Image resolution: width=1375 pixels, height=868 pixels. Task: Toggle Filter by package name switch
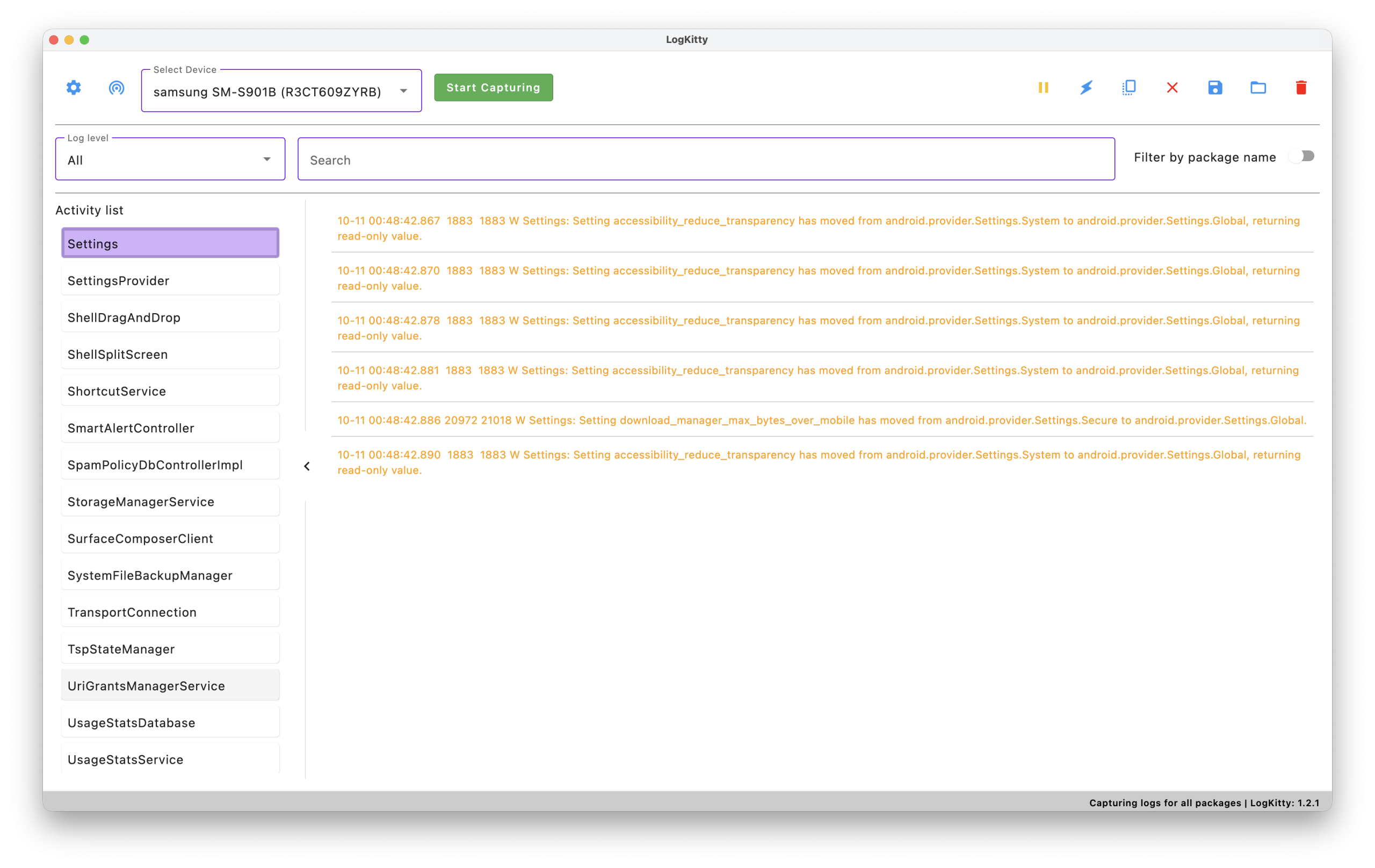point(1302,156)
